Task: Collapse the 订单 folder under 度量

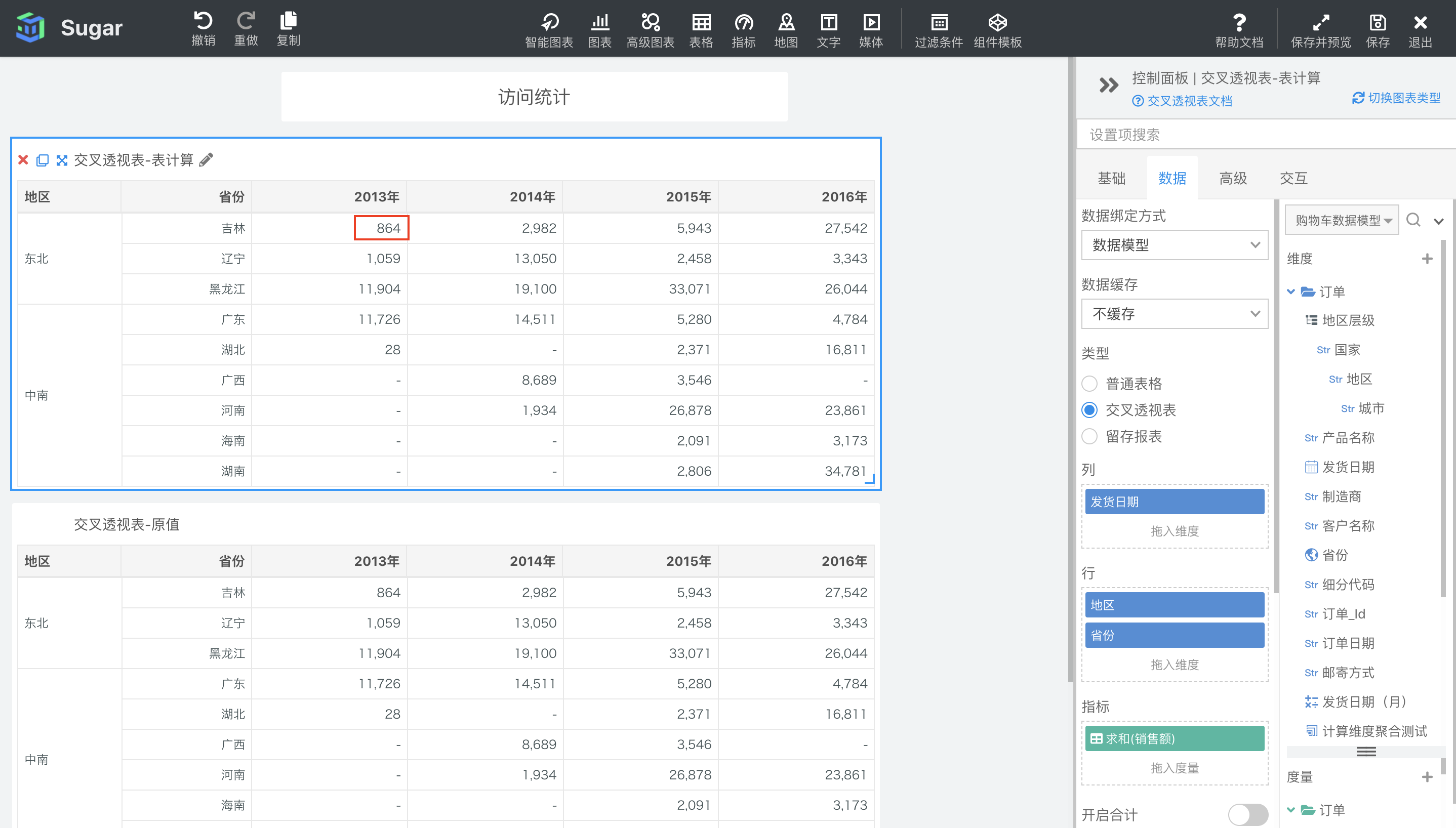Action: click(1290, 810)
